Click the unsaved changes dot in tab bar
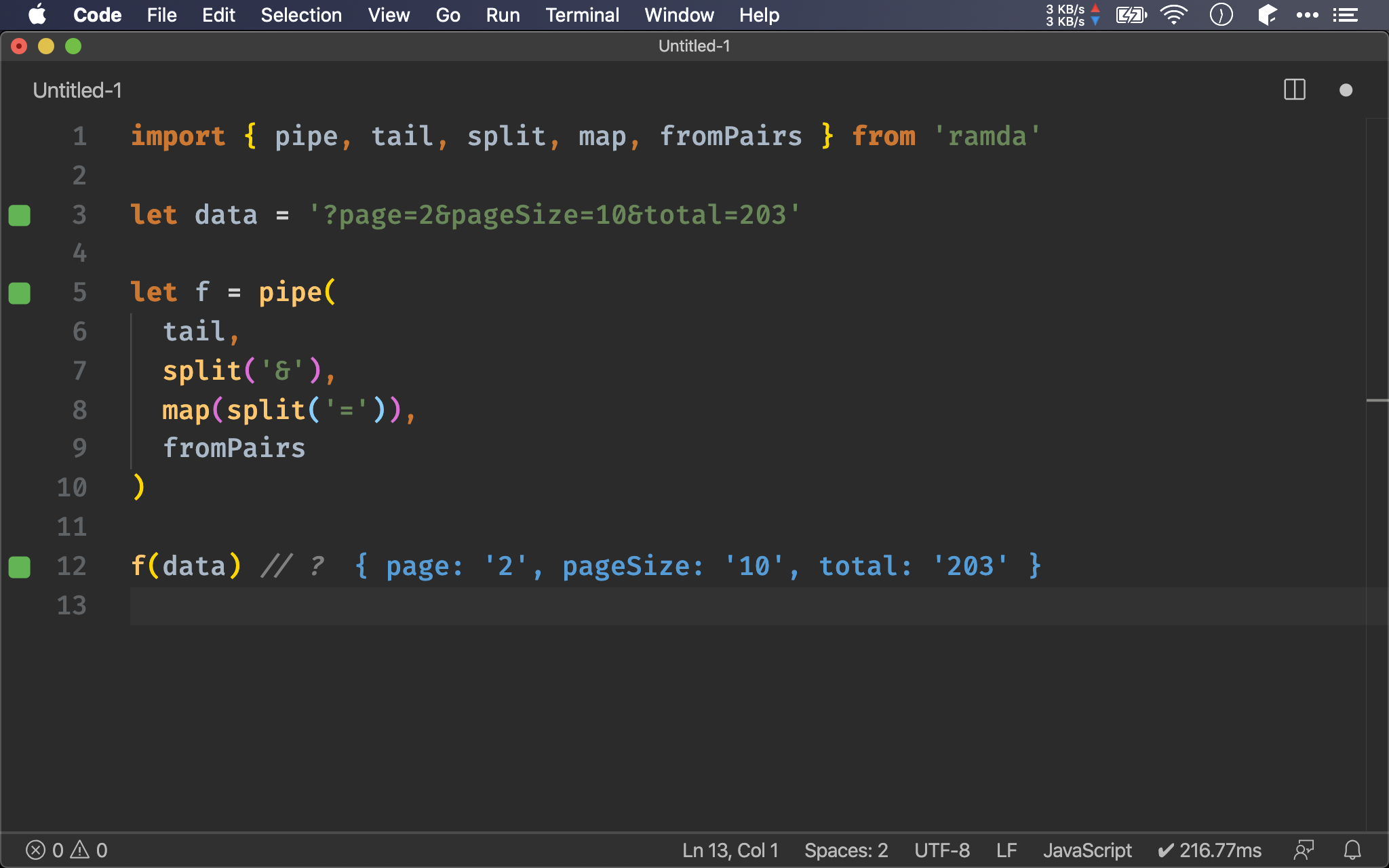Image resolution: width=1389 pixels, height=868 pixels. (x=1346, y=90)
